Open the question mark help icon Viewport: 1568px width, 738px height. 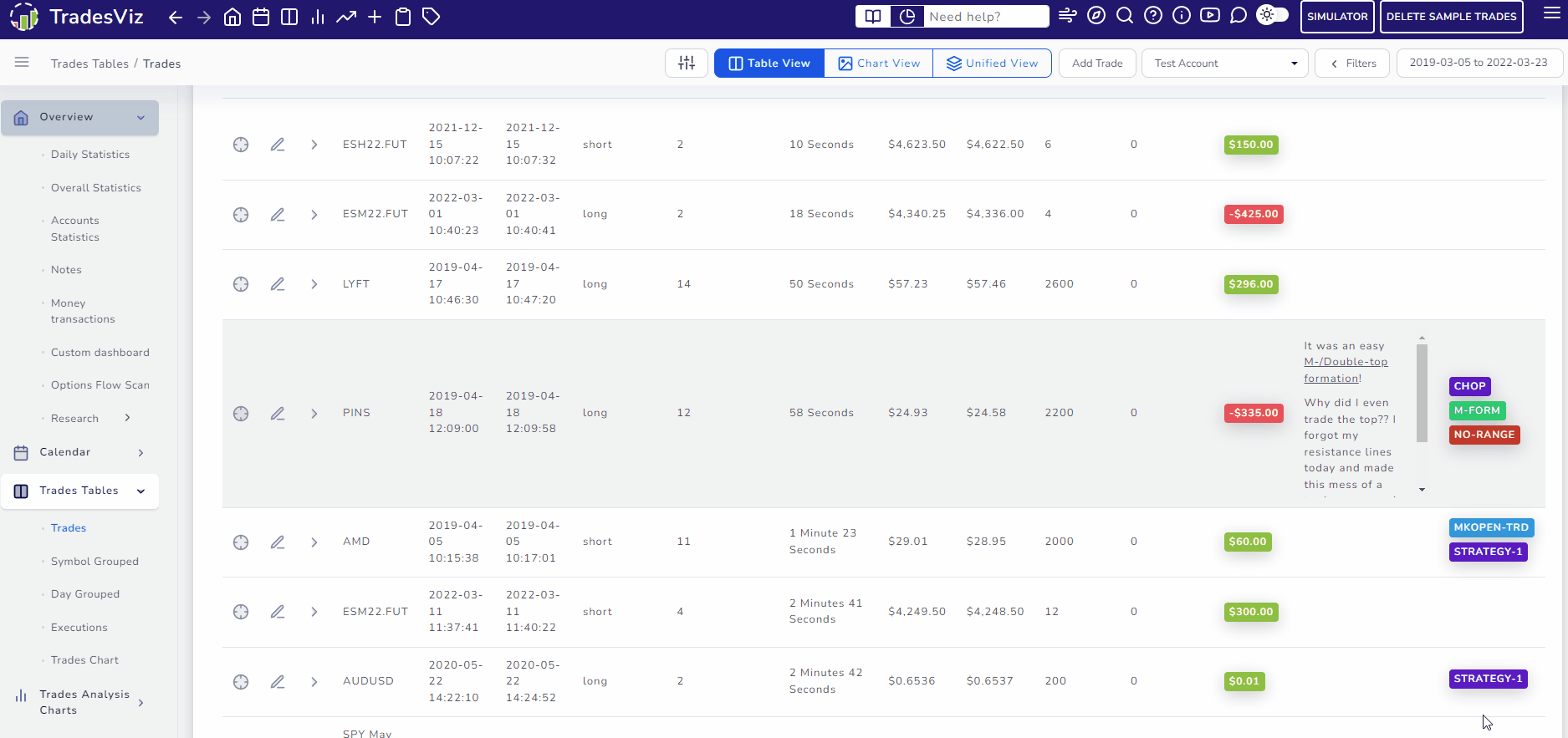coord(1153,16)
